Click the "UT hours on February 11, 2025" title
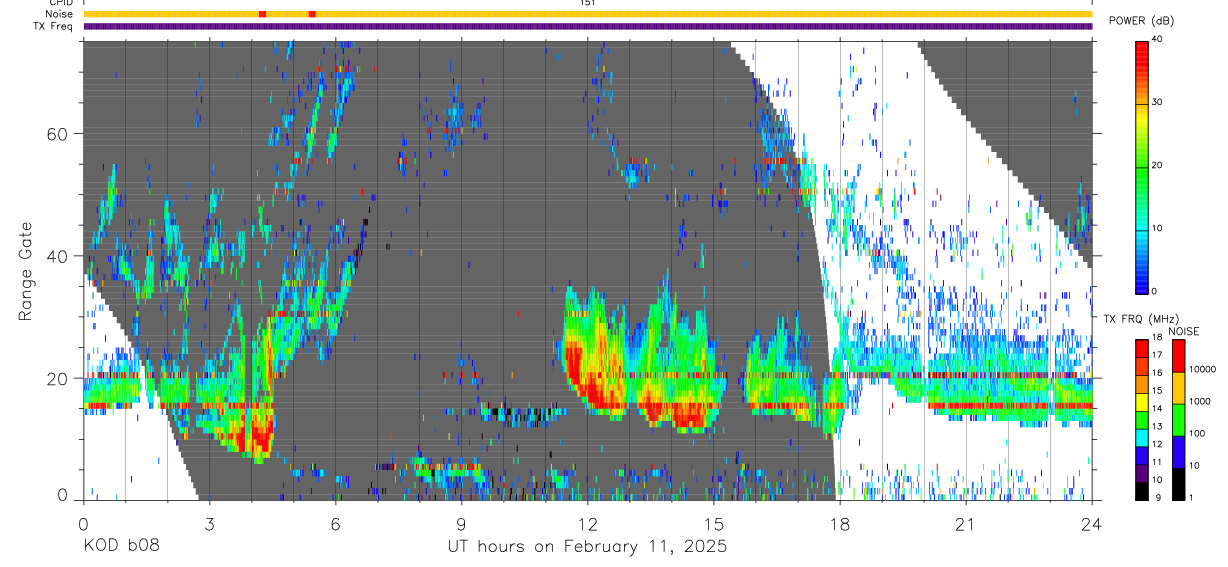 pyautogui.click(x=587, y=547)
